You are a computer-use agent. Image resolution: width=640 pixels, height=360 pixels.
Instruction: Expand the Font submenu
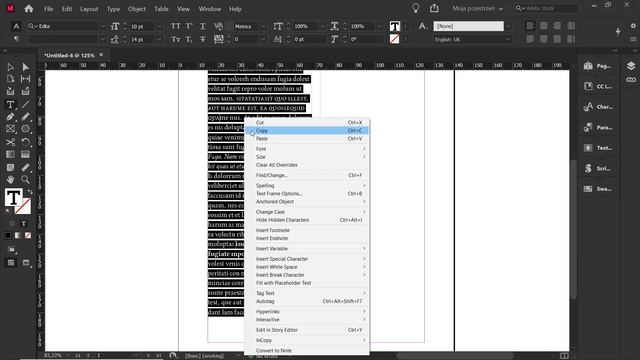[x=307, y=149]
